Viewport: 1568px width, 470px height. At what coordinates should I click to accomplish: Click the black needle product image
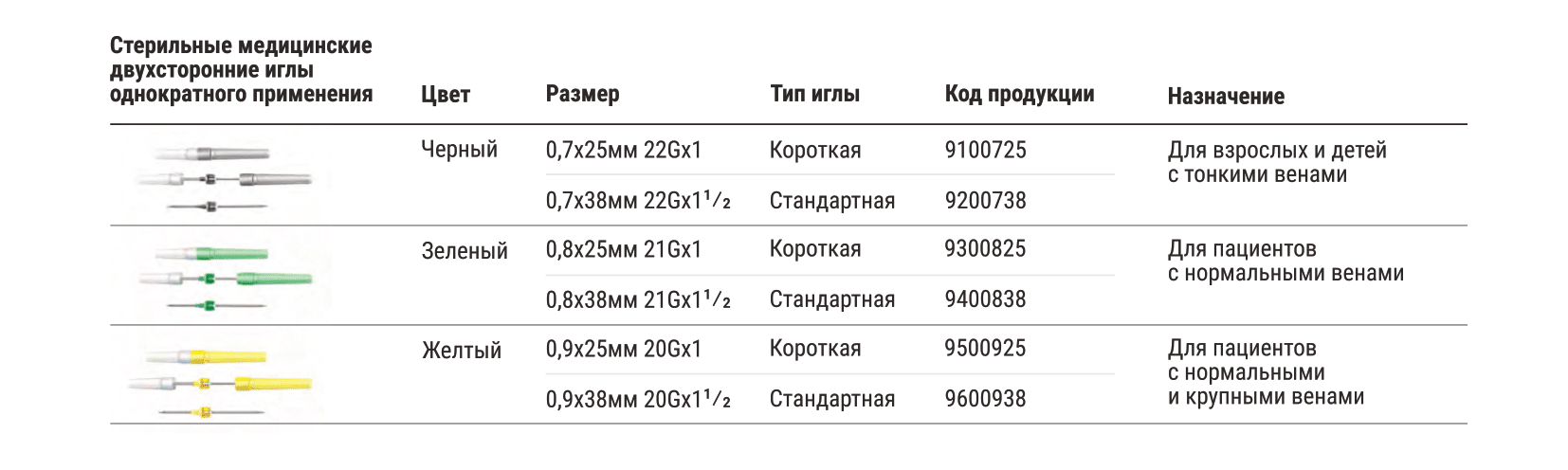223,178
